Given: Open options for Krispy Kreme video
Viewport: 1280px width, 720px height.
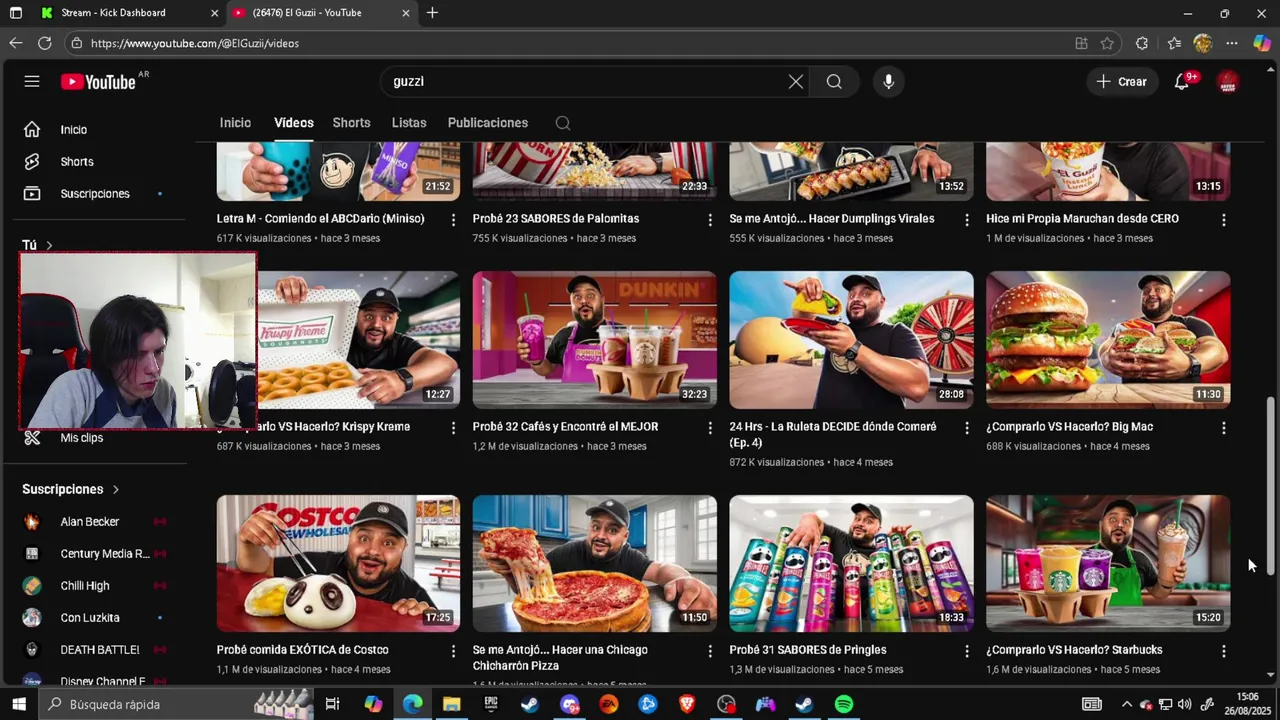Looking at the screenshot, I should [453, 427].
